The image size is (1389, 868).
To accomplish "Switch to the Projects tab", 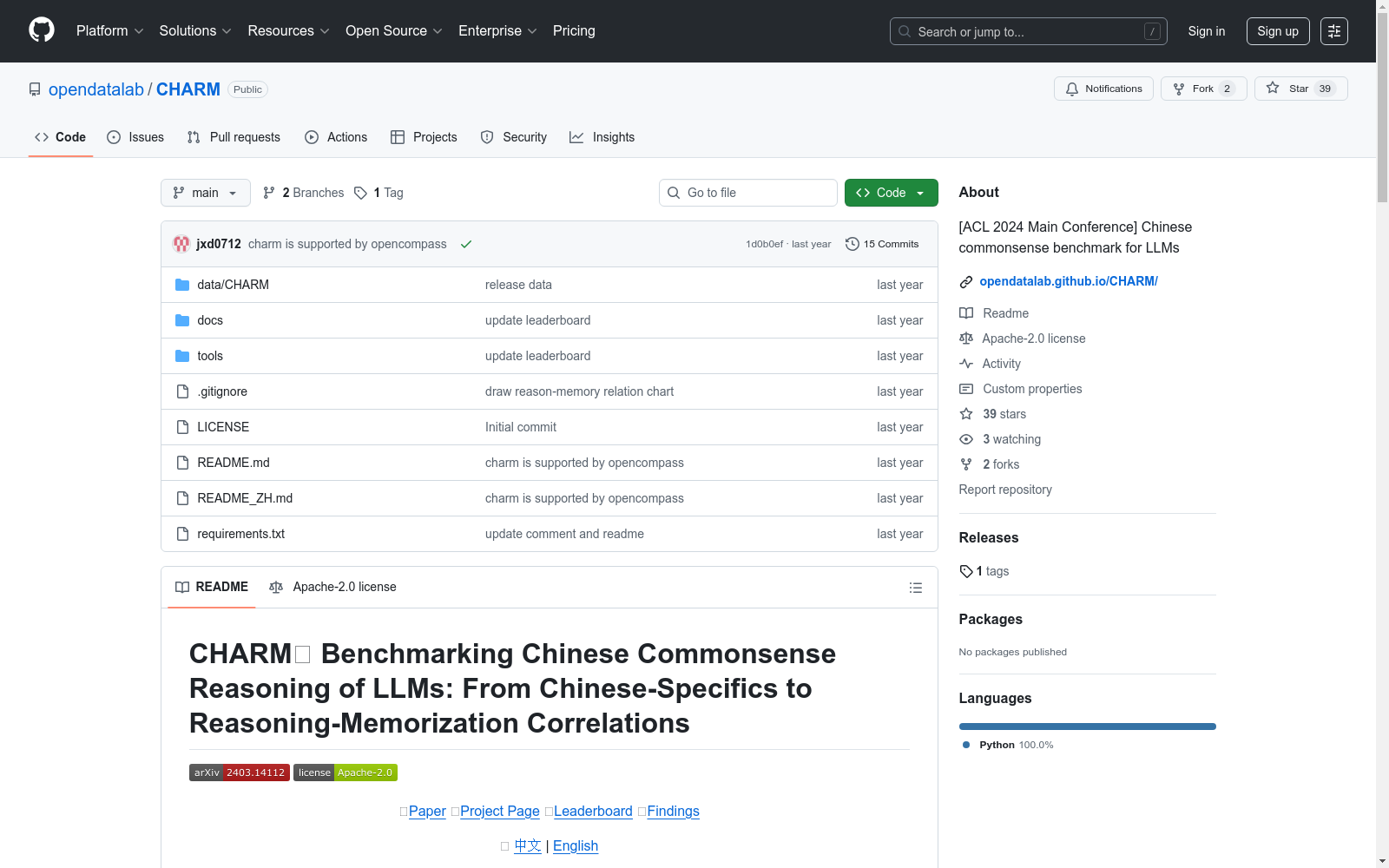I will click(424, 137).
